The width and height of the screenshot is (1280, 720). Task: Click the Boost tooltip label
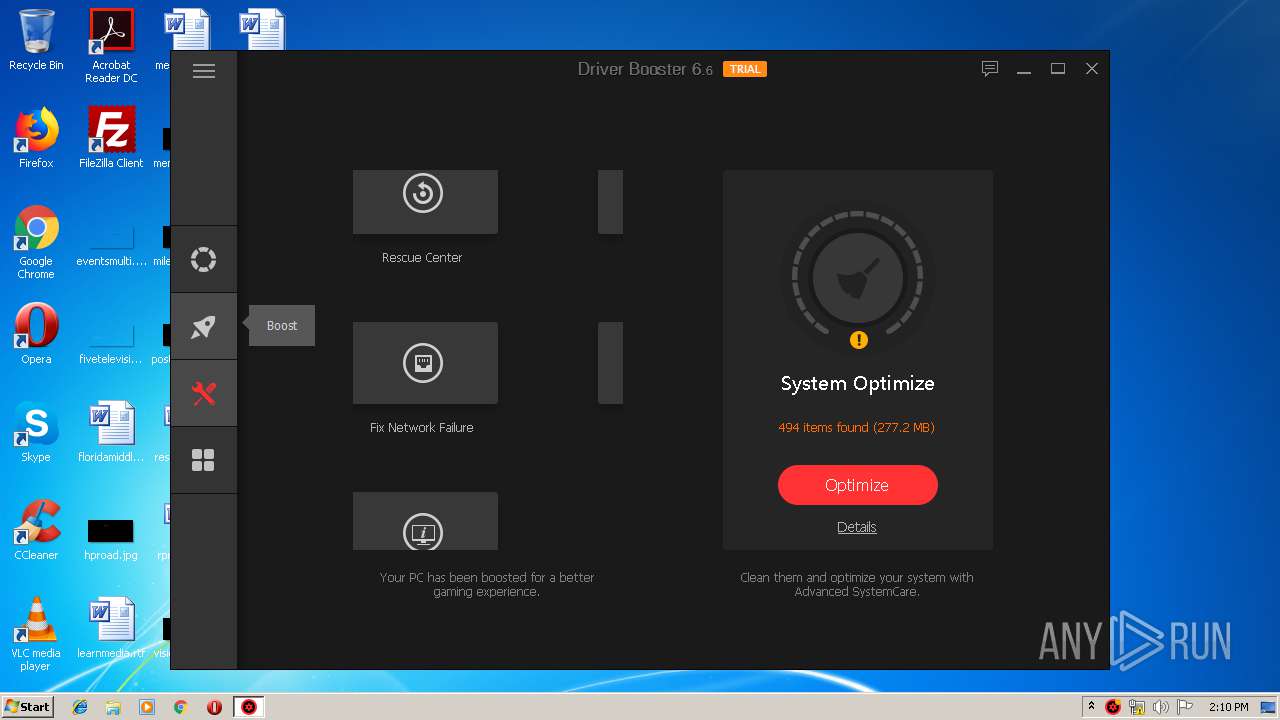pyautogui.click(x=282, y=325)
